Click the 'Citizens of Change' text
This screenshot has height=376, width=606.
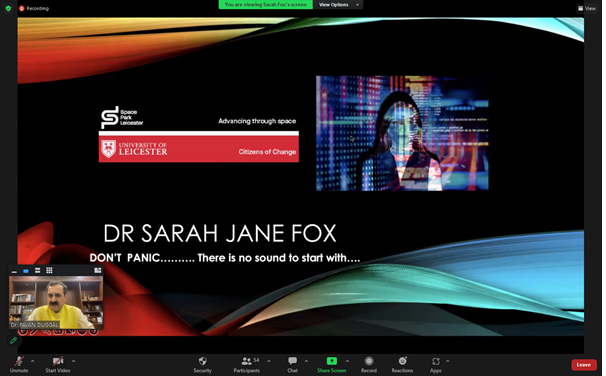(x=267, y=152)
